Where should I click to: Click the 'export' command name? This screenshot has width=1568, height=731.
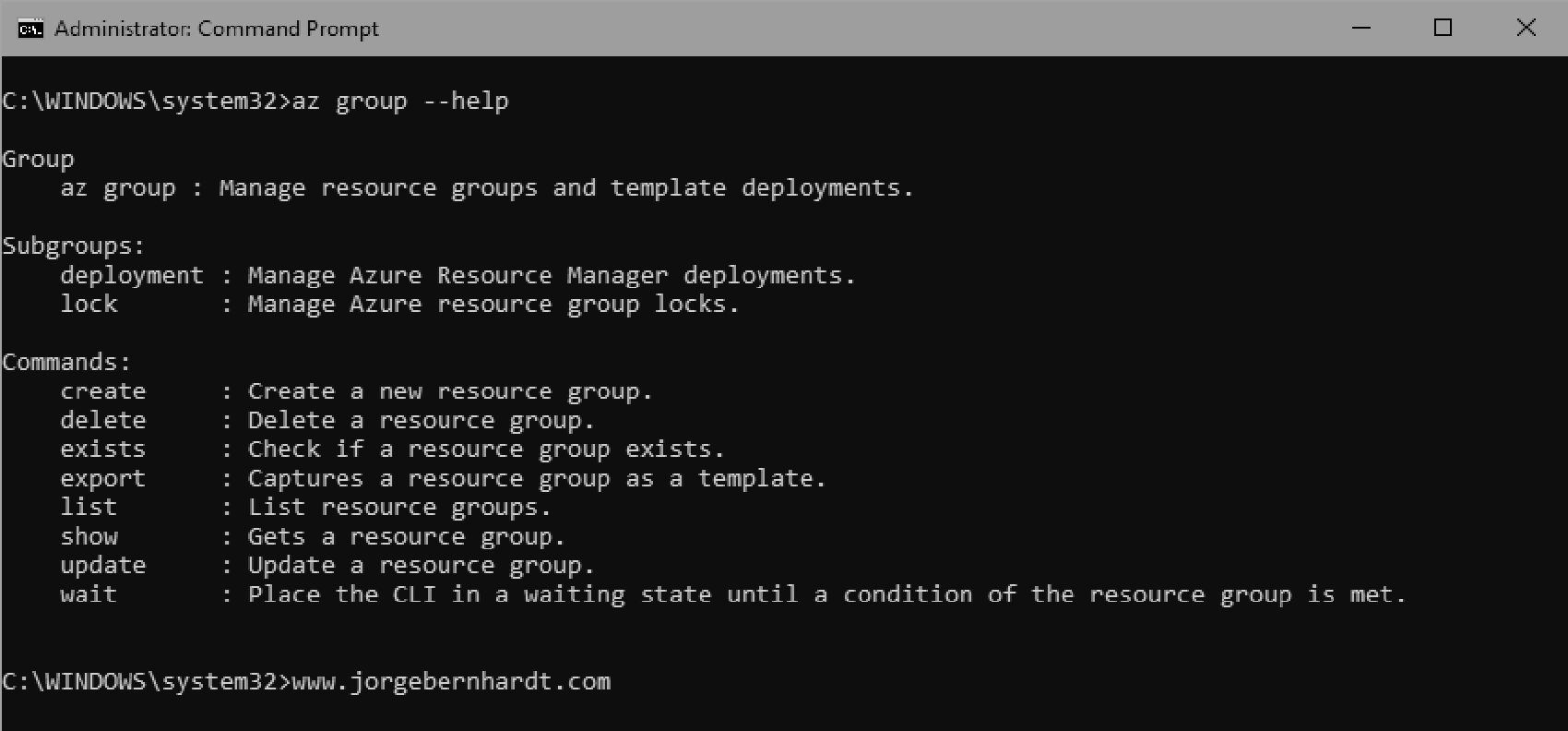tap(103, 479)
